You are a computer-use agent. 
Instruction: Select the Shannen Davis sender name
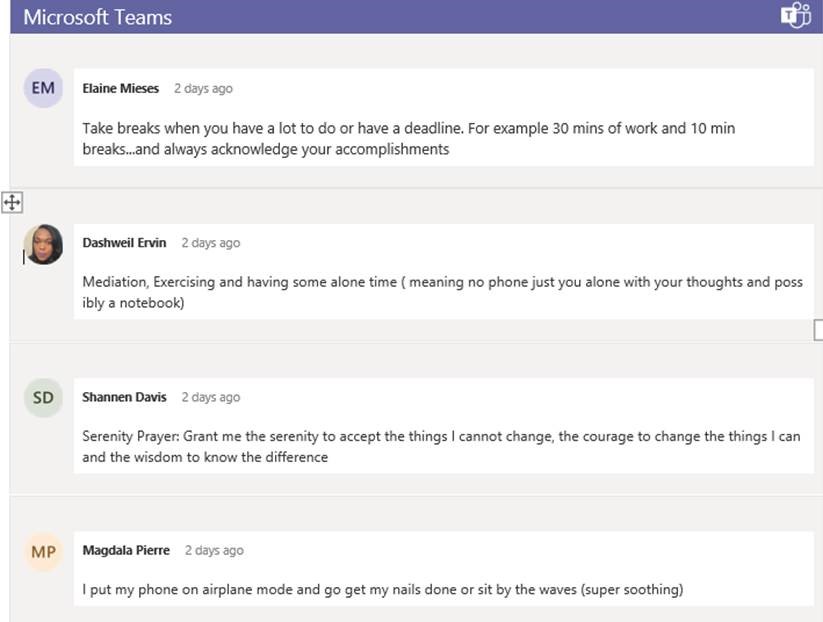point(124,397)
